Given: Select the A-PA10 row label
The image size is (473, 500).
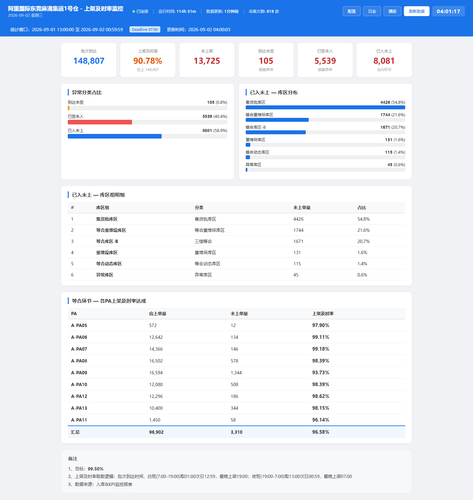Looking at the screenshot, I should click(79, 385).
